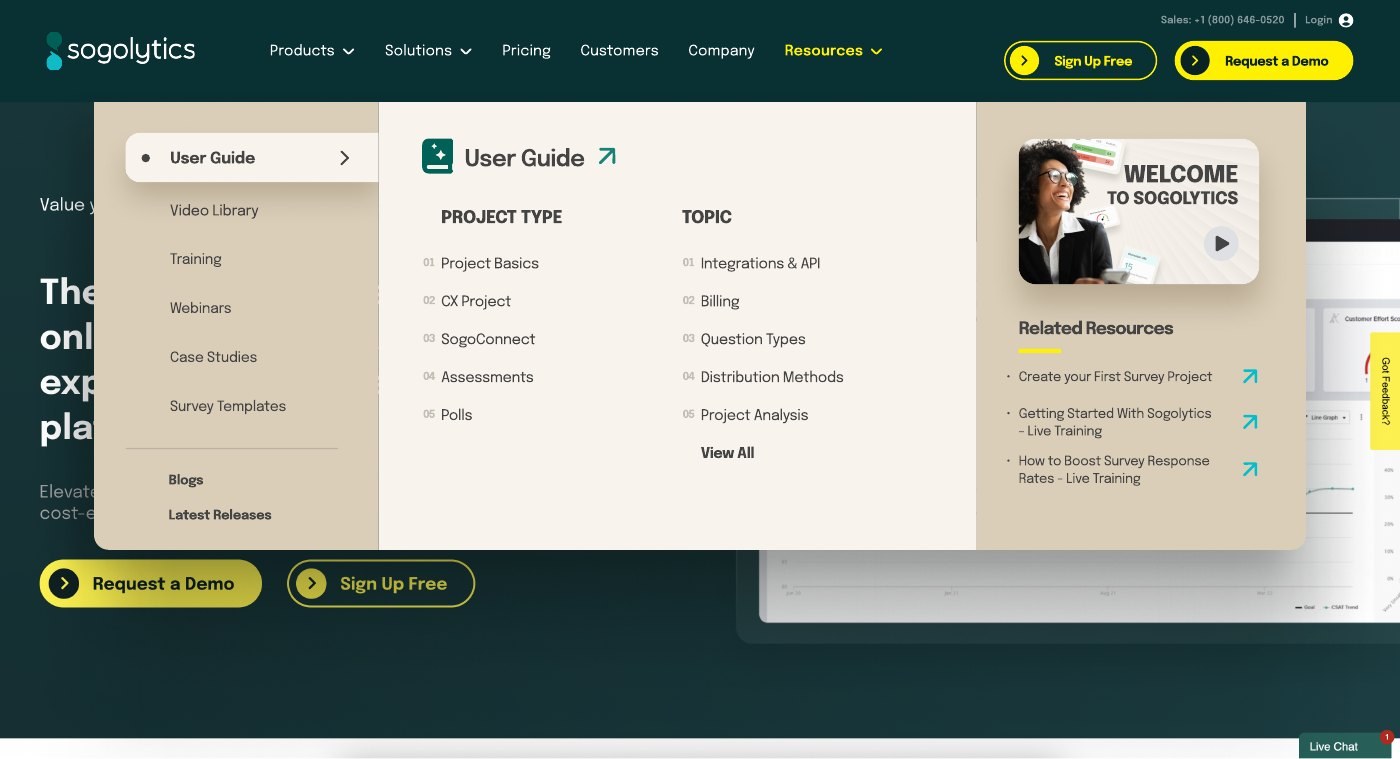Open How to Boost Survey Response Rates

tap(1114, 470)
